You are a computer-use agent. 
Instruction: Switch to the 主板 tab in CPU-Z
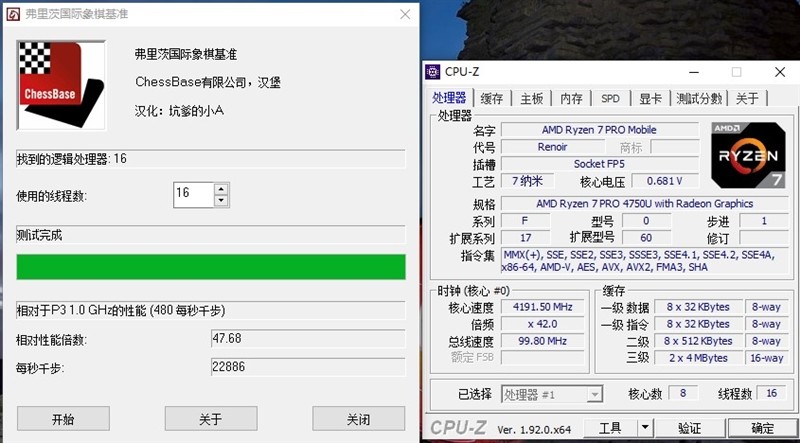pos(531,99)
